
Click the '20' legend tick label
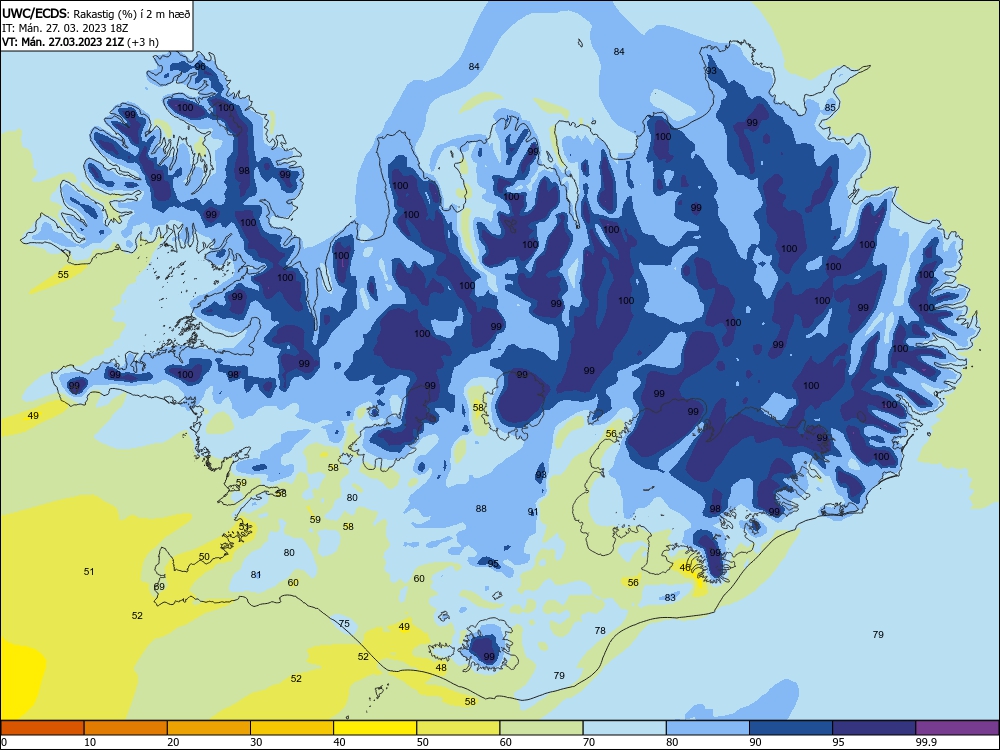point(173,742)
